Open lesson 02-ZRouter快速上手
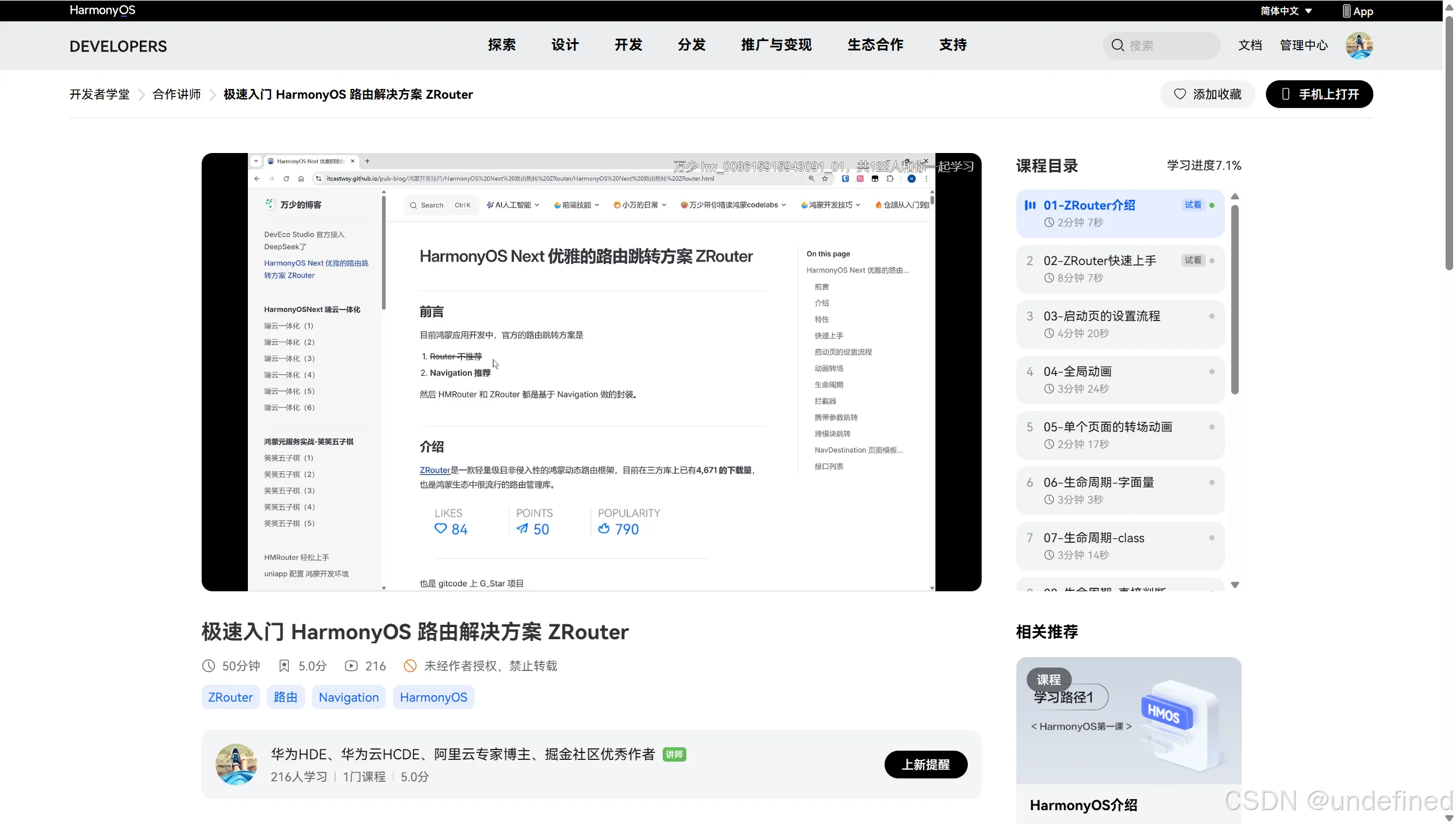 pos(1120,269)
